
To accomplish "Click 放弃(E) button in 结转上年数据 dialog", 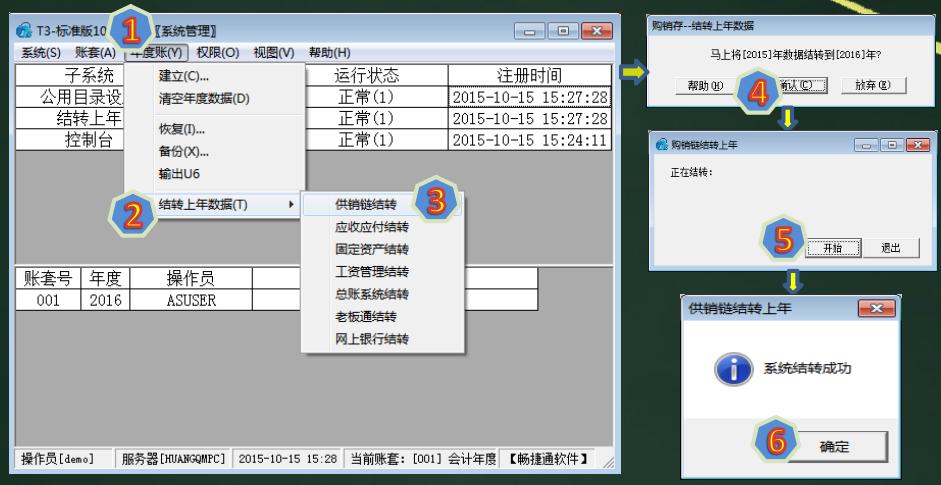I will coord(873,86).
